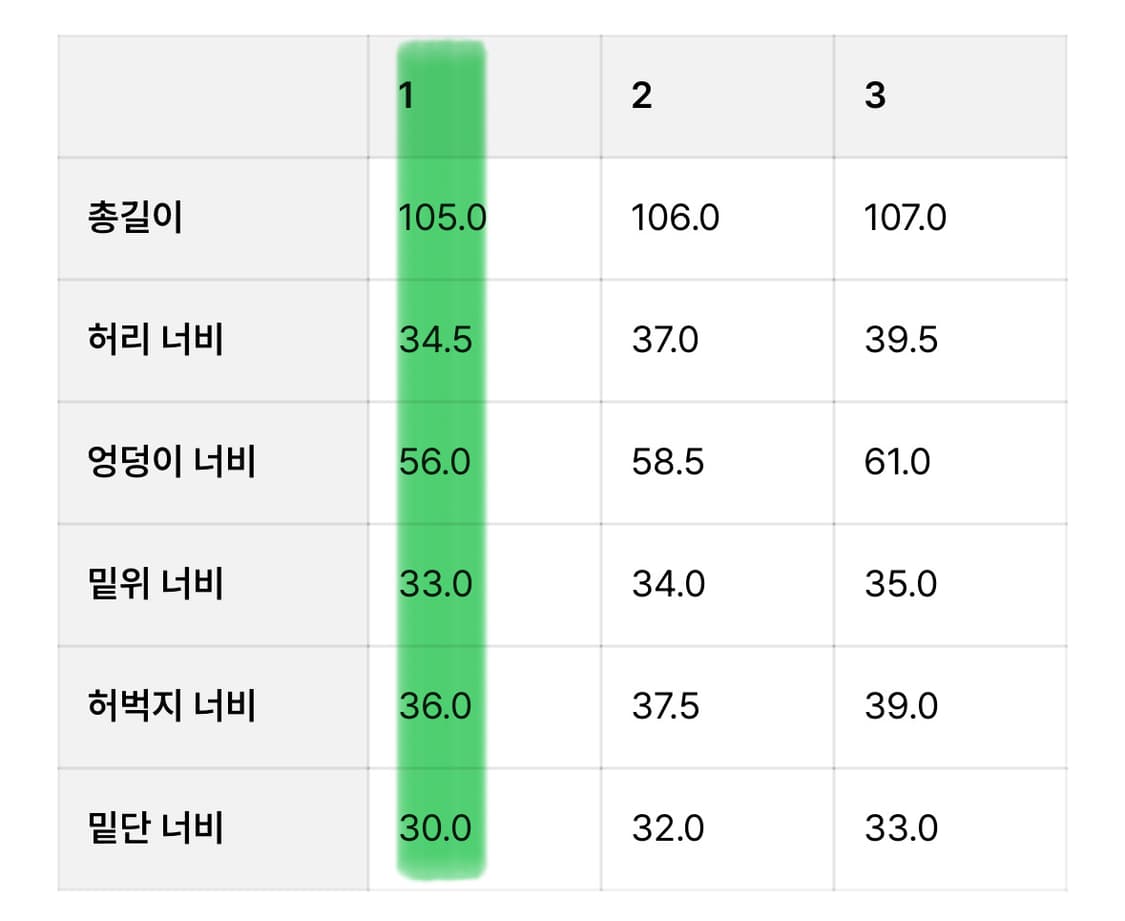The image size is (1125, 921).
Task: Click the 엉덩이 너비 row label
Action: [171, 461]
